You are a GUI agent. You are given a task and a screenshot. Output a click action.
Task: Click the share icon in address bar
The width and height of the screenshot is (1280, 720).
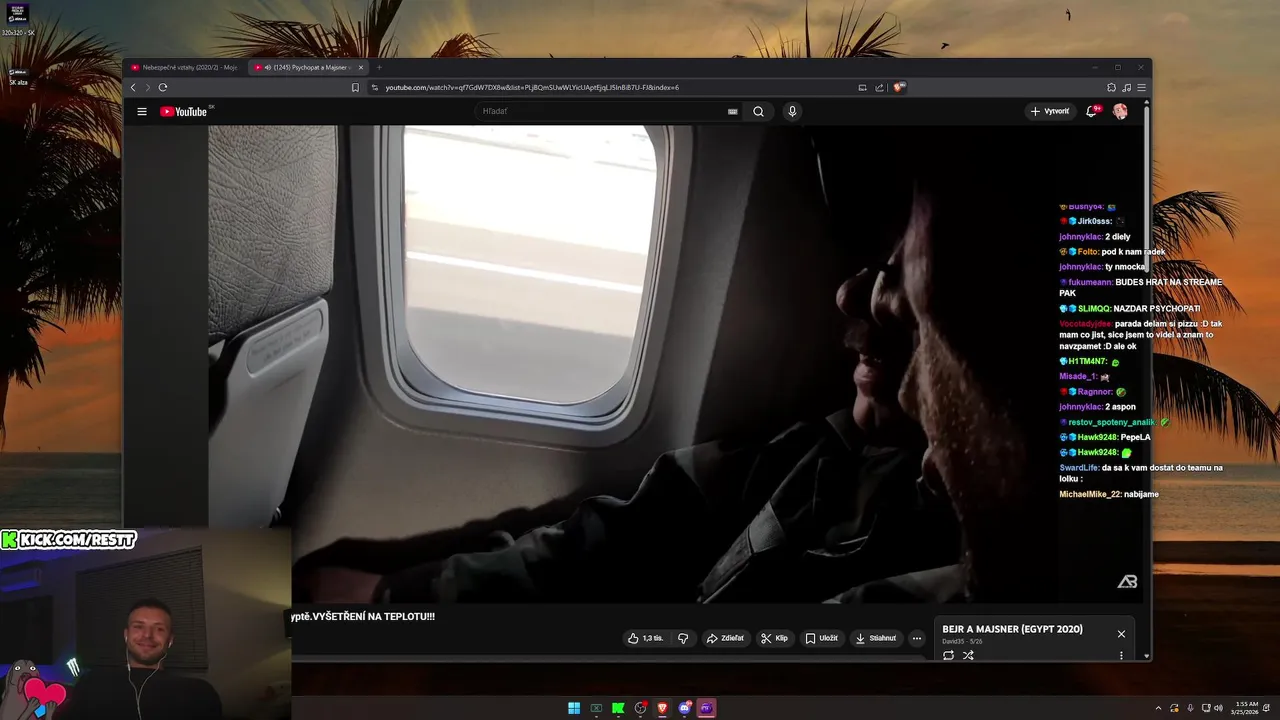click(x=879, y=87)
